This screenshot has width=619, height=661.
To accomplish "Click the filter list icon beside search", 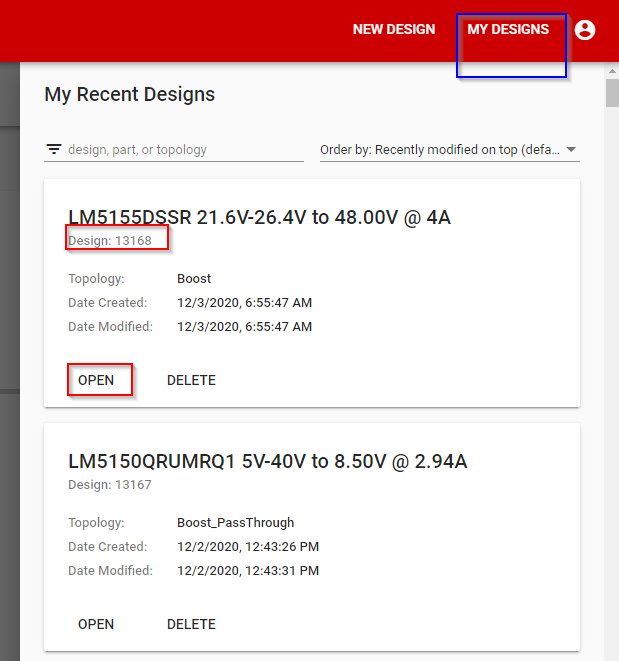I will (x=54, y=149).
